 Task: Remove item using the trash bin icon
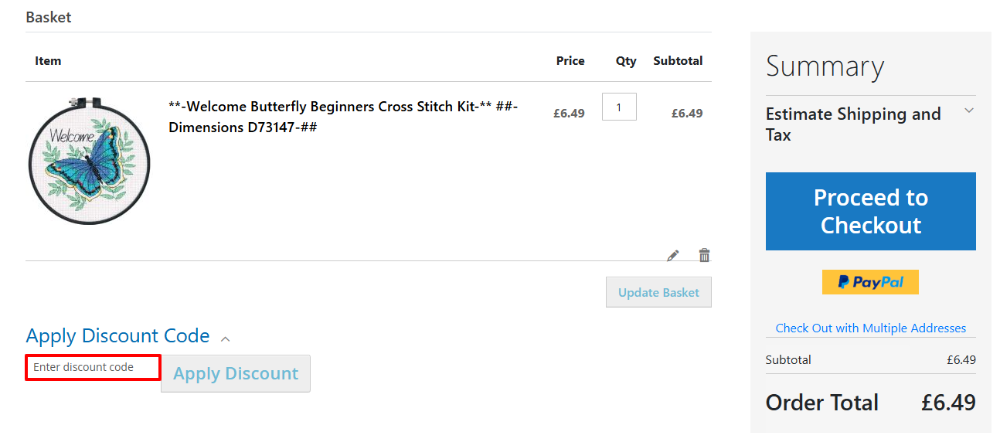pyautogui.click(x=704, y=255)
